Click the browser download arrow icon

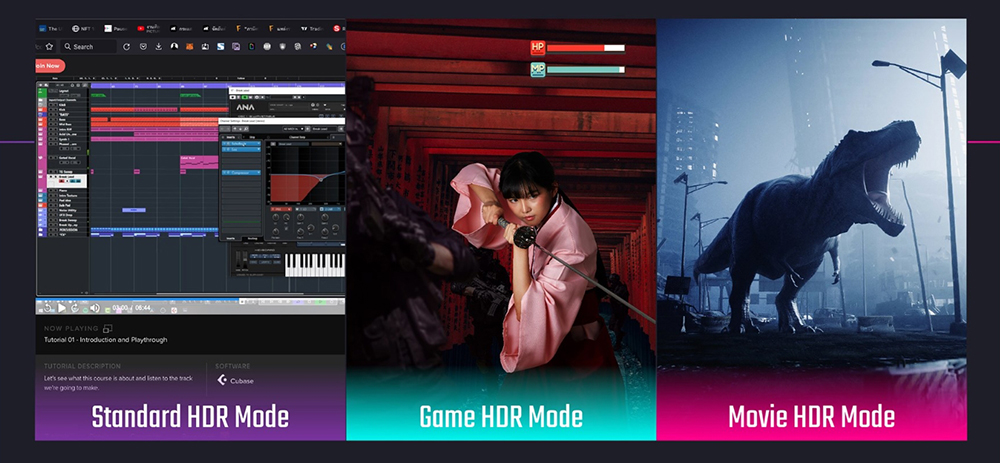coord(159,46)
